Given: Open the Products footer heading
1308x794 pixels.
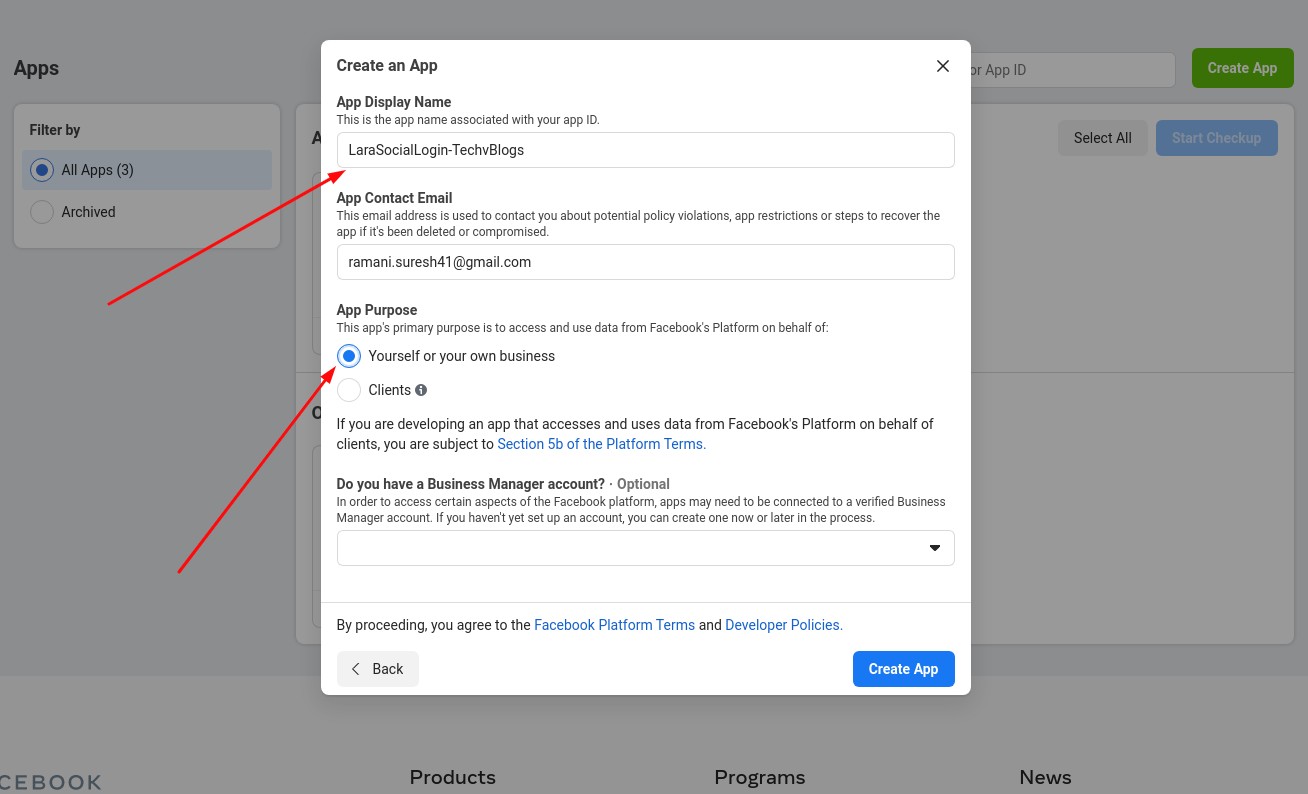Looking at the screenshot, I should pyautogui.click(x=453, y=777).
